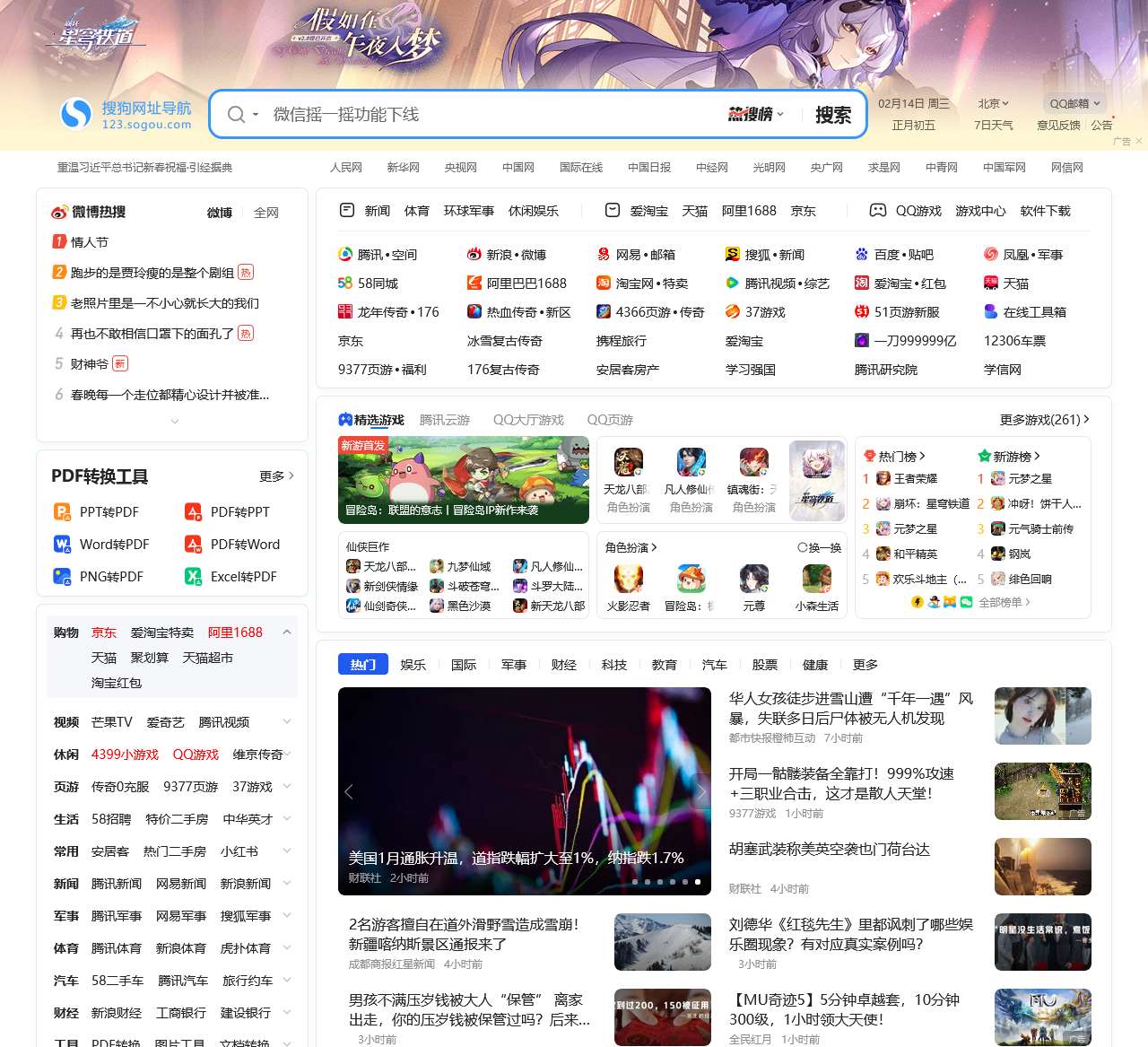Open 更多游戏(261) link
The height and width of the screenshot is (1047, 1148).
pos(1043,419)
